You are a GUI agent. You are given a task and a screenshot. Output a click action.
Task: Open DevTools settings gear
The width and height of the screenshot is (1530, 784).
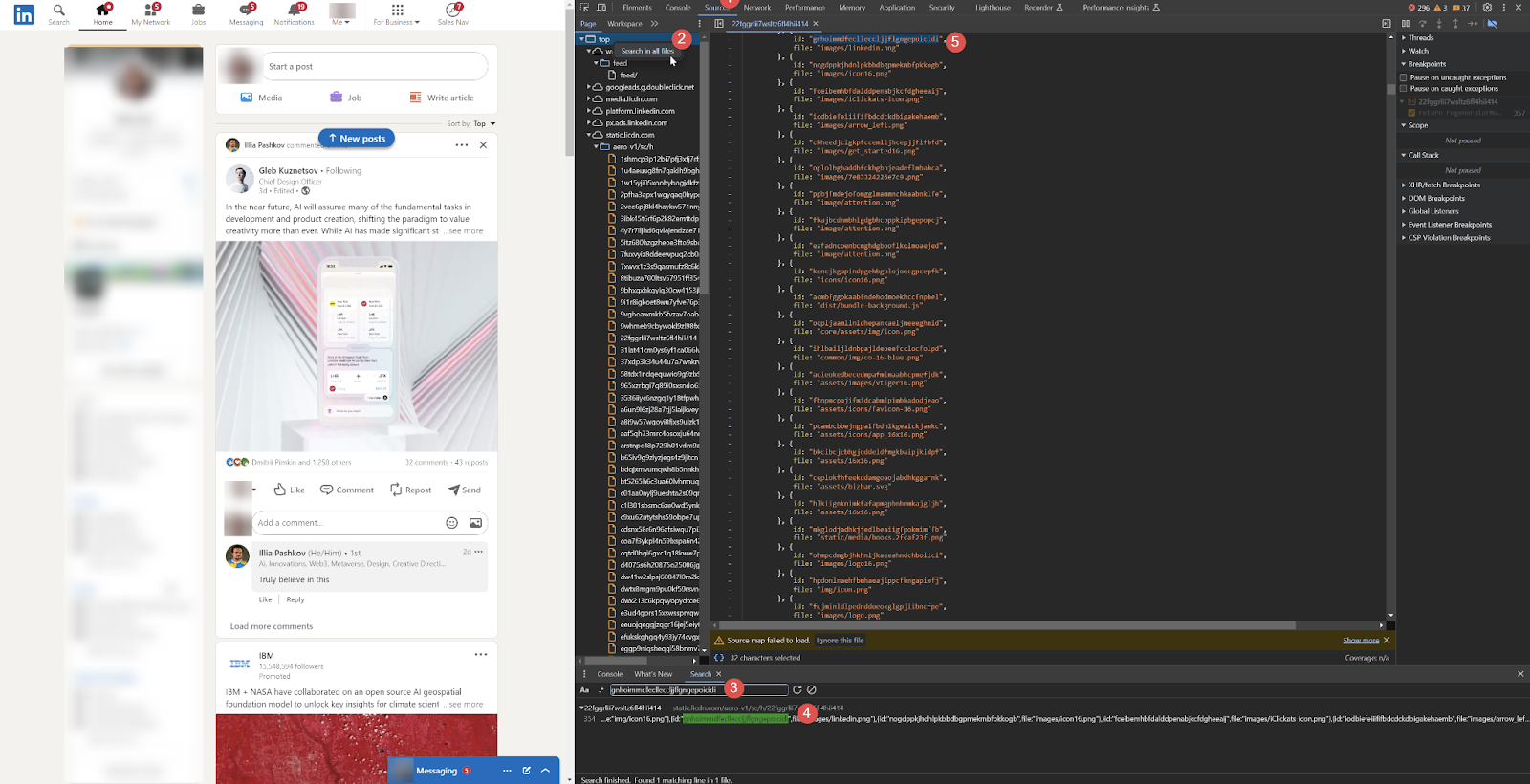(1487, 8)
